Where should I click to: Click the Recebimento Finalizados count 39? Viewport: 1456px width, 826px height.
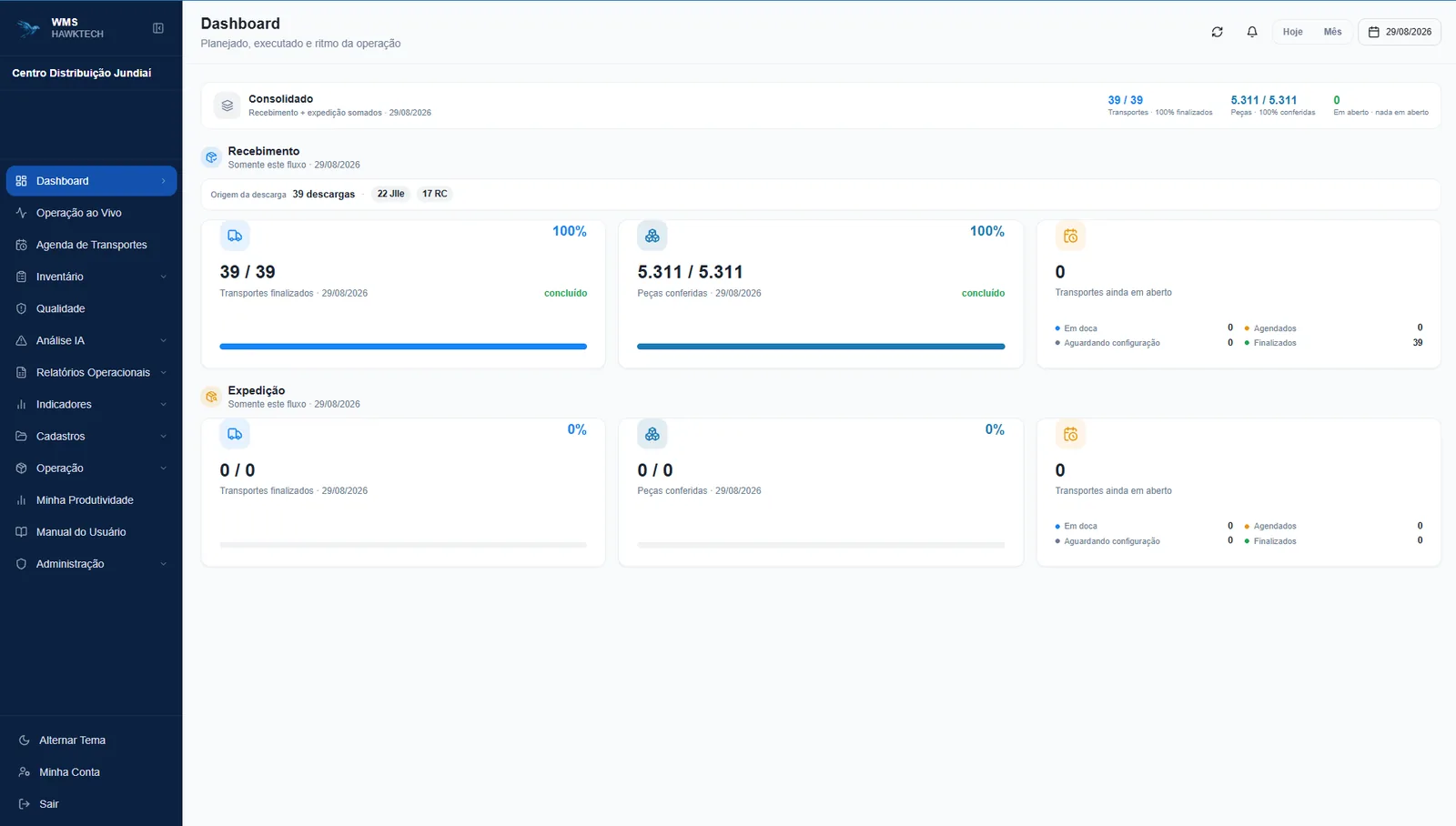1418,343
